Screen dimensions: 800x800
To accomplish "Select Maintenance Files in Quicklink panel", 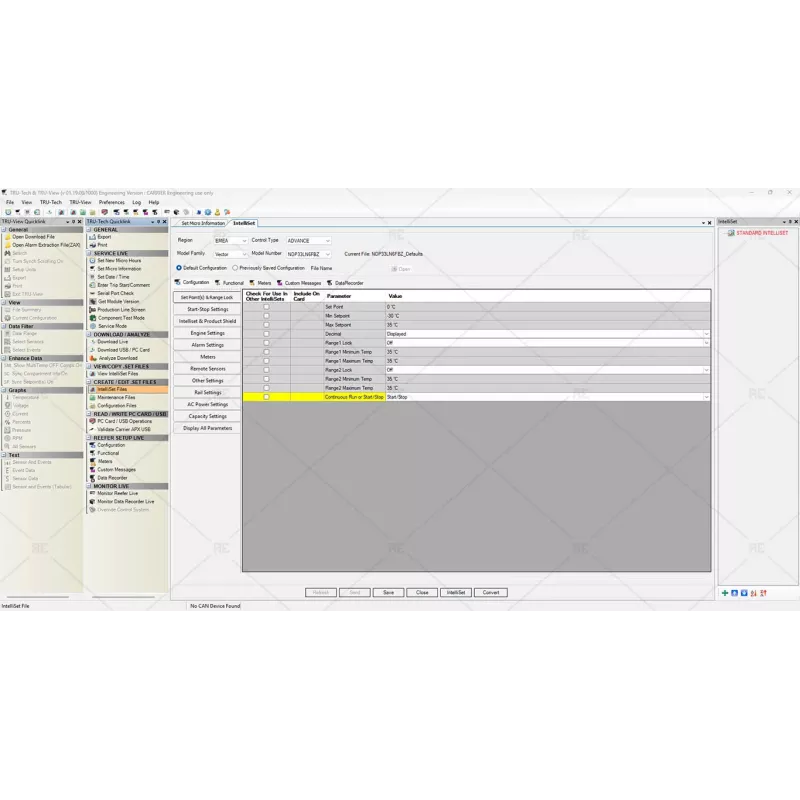I will tap(116, 397).
